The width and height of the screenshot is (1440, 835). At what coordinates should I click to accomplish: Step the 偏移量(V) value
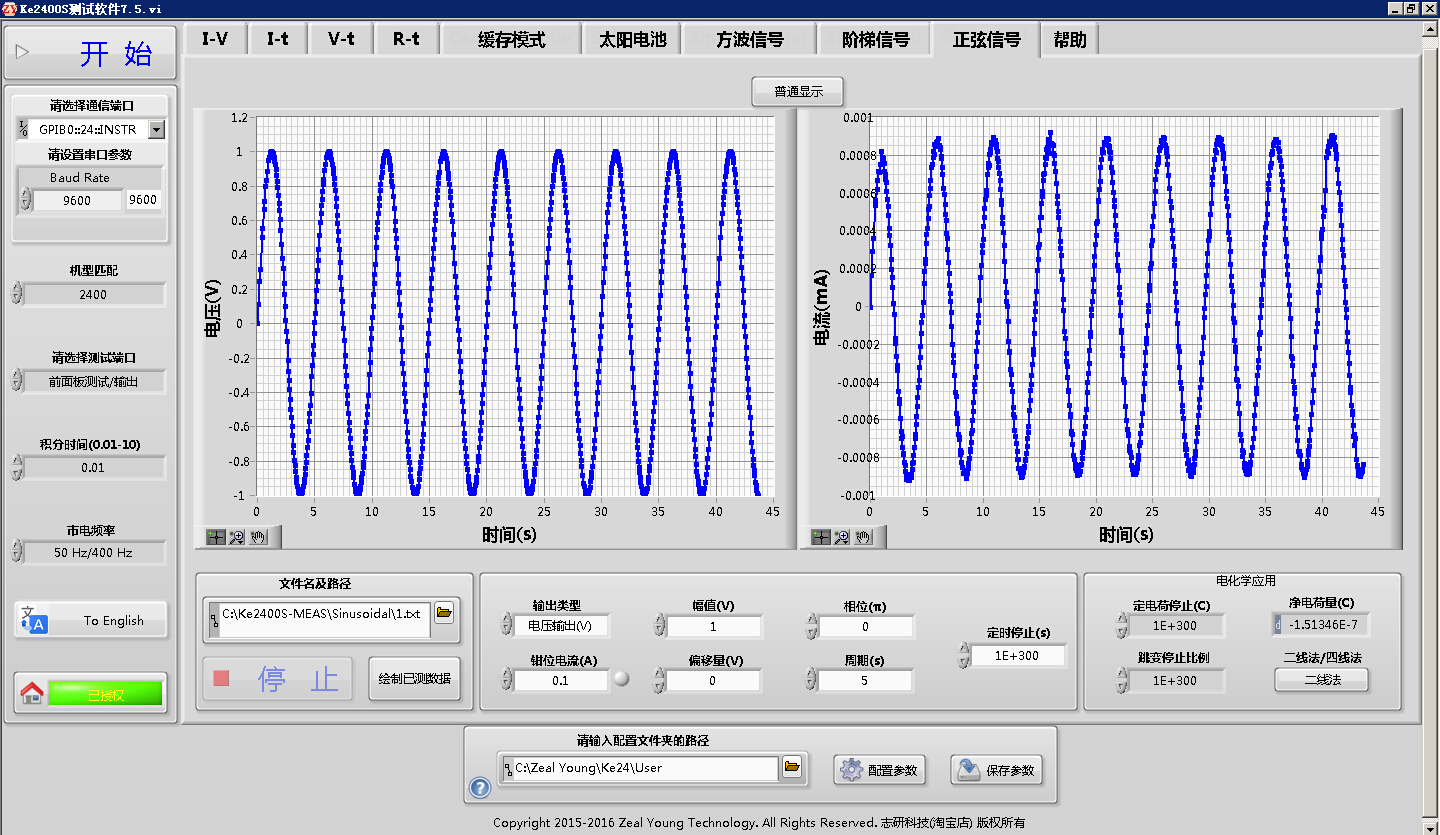pos(659,680)
